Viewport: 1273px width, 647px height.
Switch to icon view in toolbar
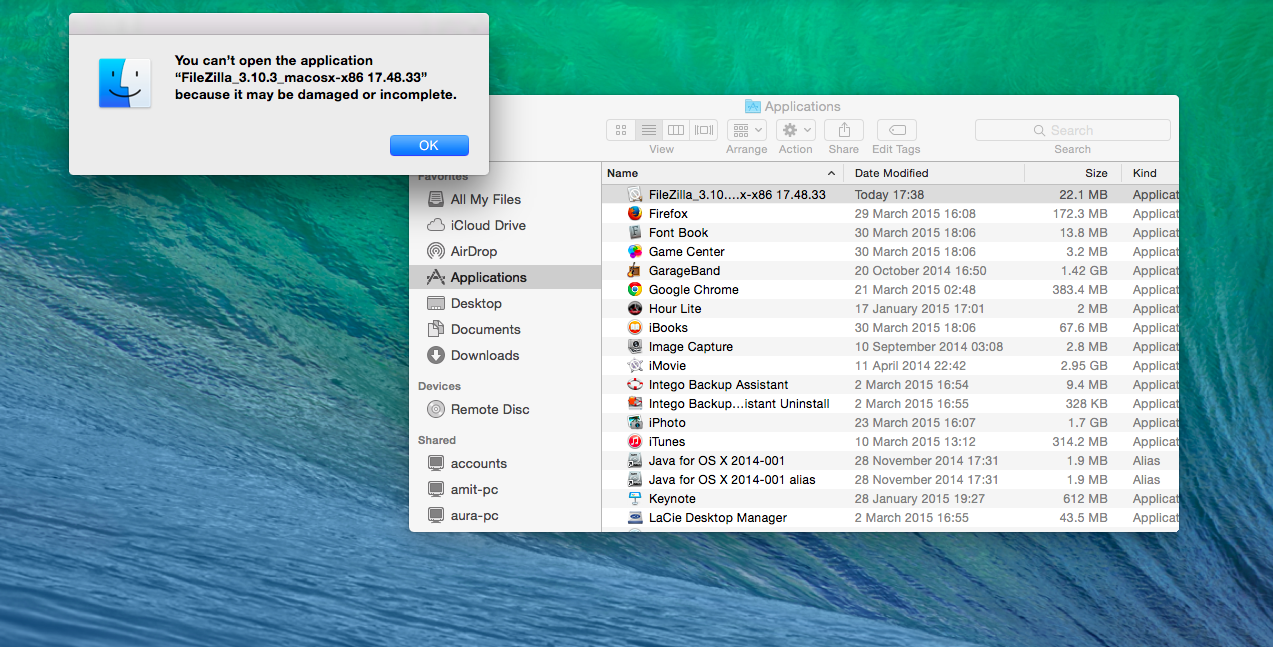(x=621, y=130)
